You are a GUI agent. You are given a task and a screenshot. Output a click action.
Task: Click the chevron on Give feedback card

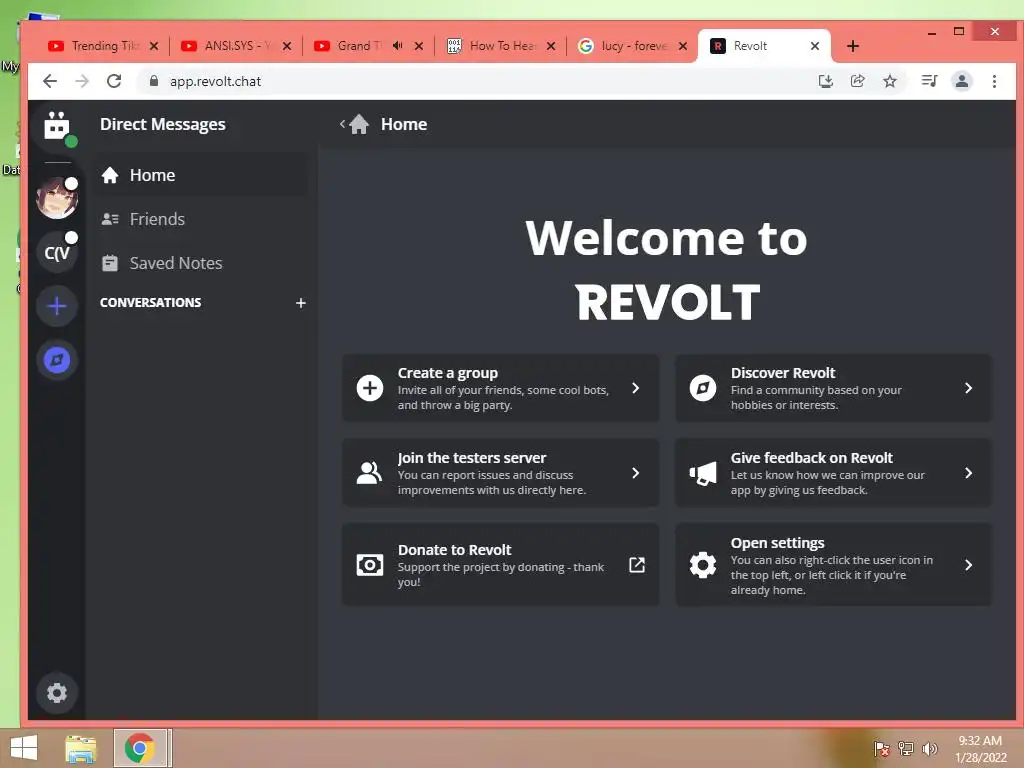pos(968,473)
